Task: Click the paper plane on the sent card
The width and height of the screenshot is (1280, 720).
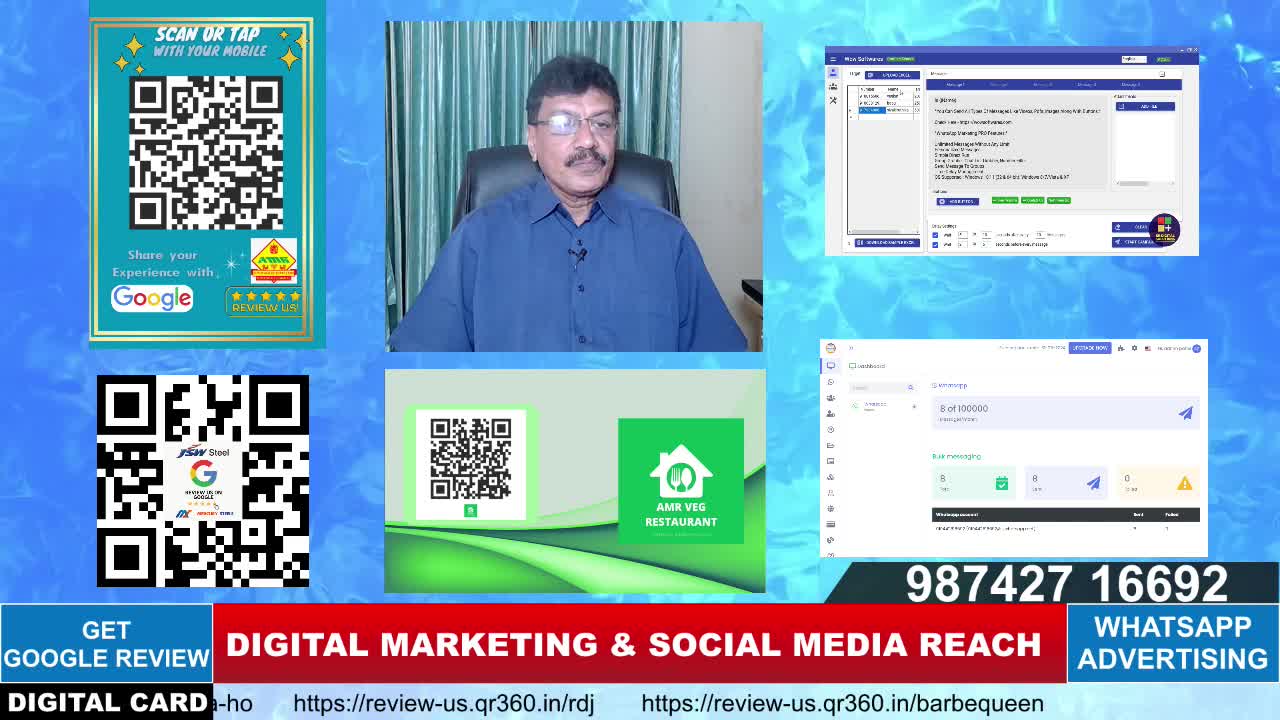Action: 1093,483
